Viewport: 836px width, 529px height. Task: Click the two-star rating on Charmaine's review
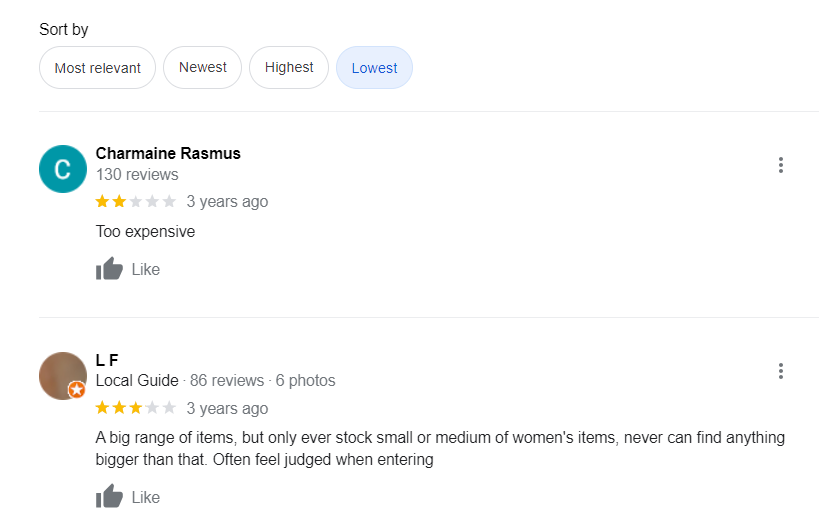click(x=135, y=201)
